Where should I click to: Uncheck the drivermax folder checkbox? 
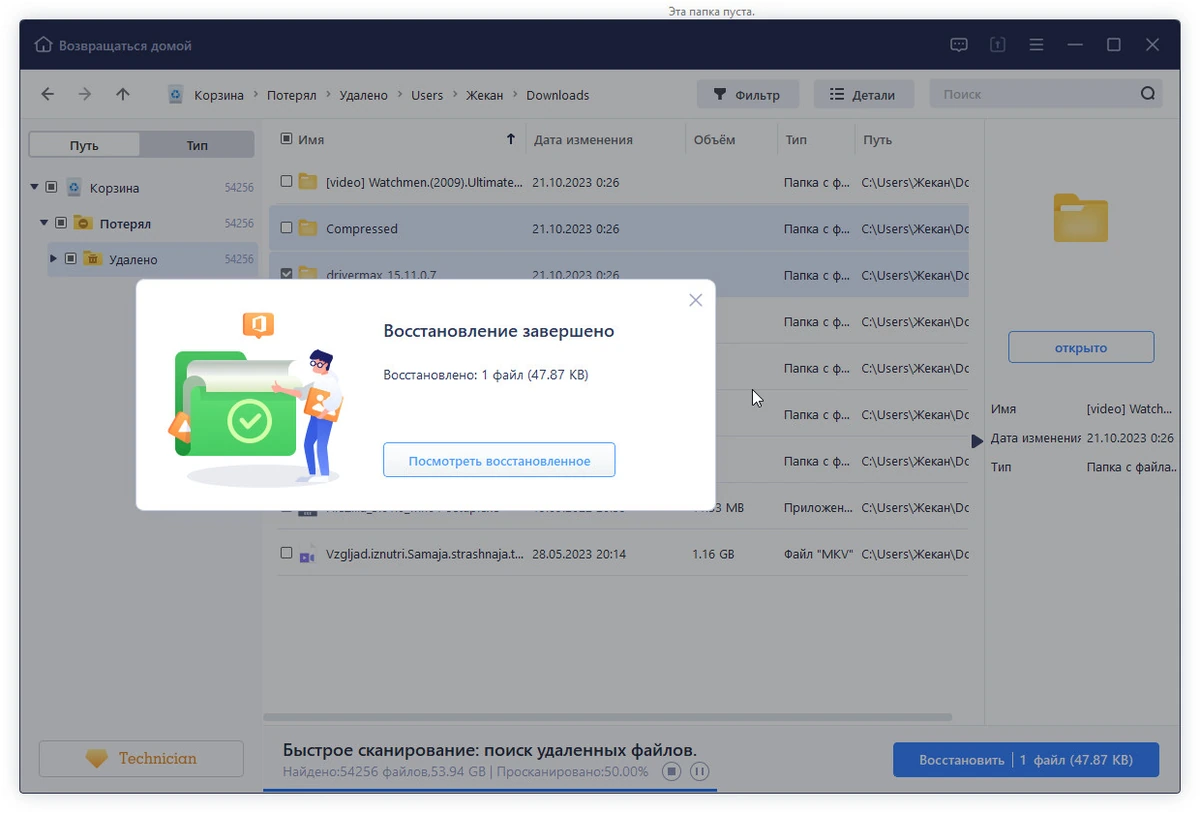286,274
